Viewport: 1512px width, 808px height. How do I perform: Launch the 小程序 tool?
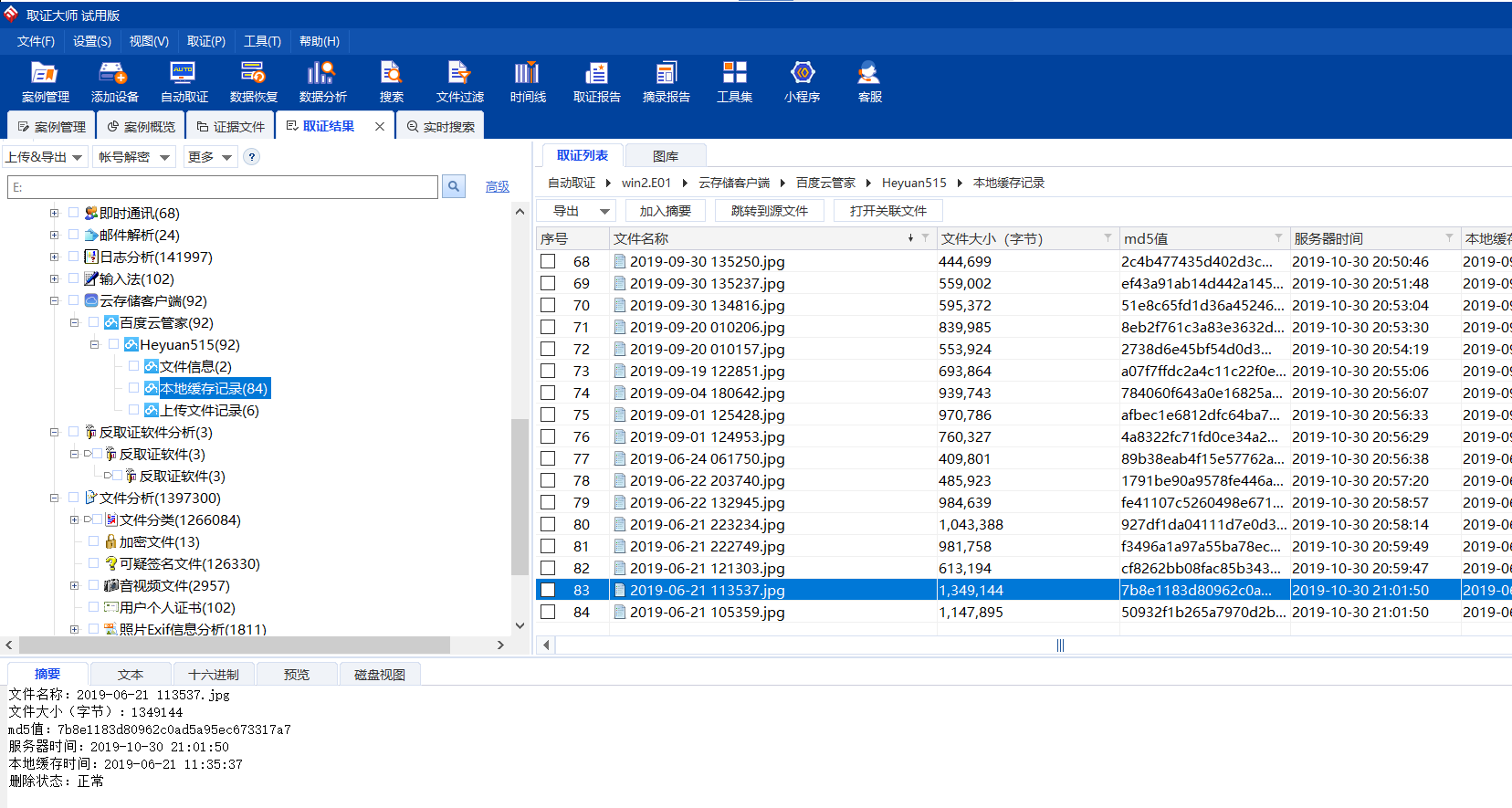click(x=802, y=82)
